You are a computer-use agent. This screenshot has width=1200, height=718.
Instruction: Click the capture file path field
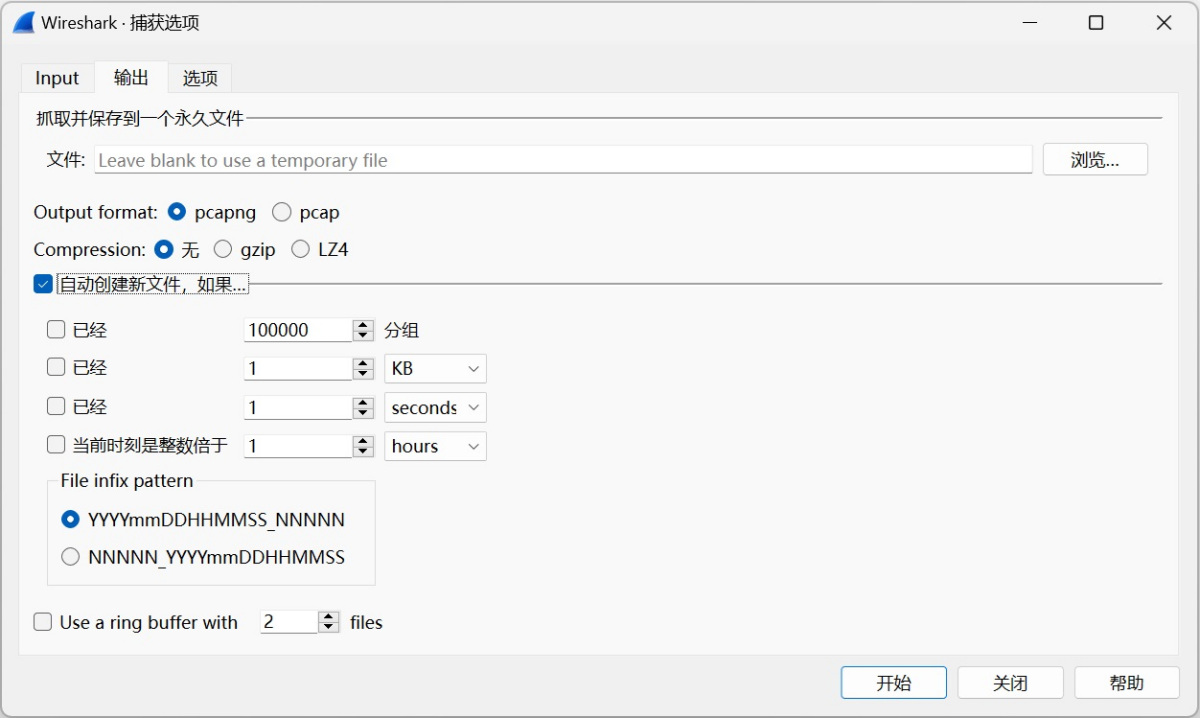tap(563, 160)
